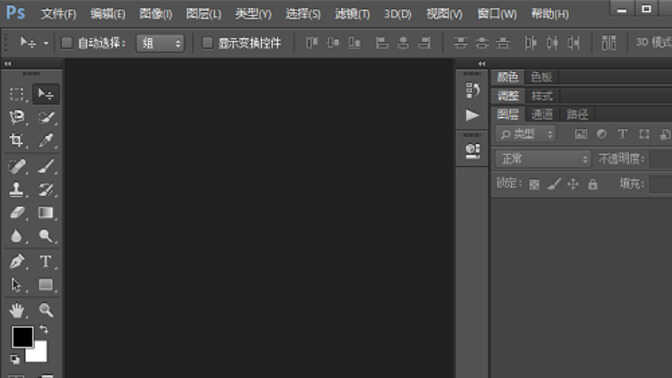Open the 图像(I) menu

[156, 14]
